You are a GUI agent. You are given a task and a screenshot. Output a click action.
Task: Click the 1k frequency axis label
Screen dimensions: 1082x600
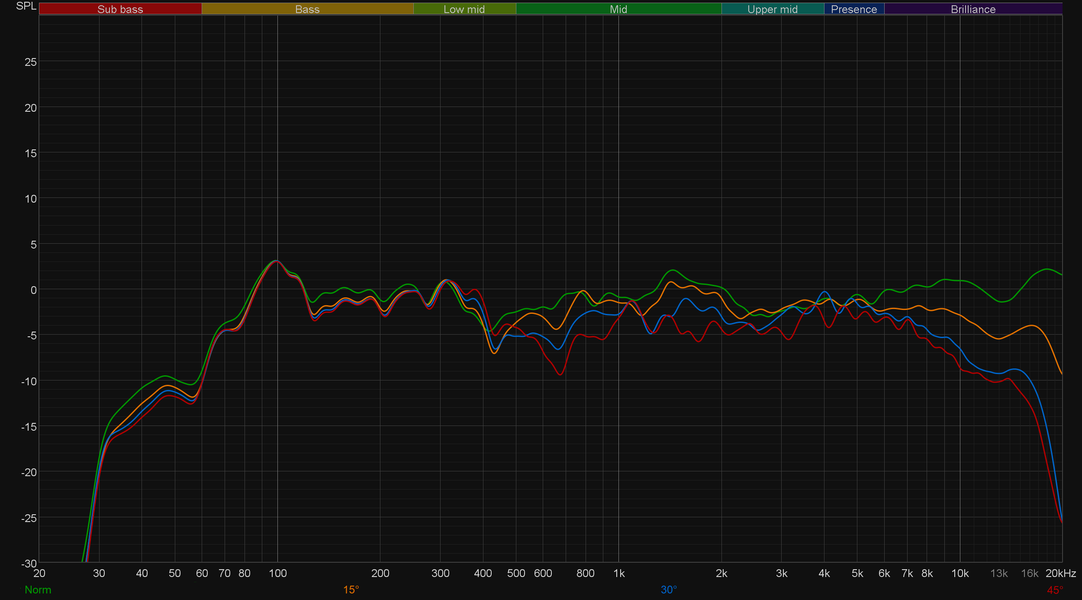[x=619, y=573]
